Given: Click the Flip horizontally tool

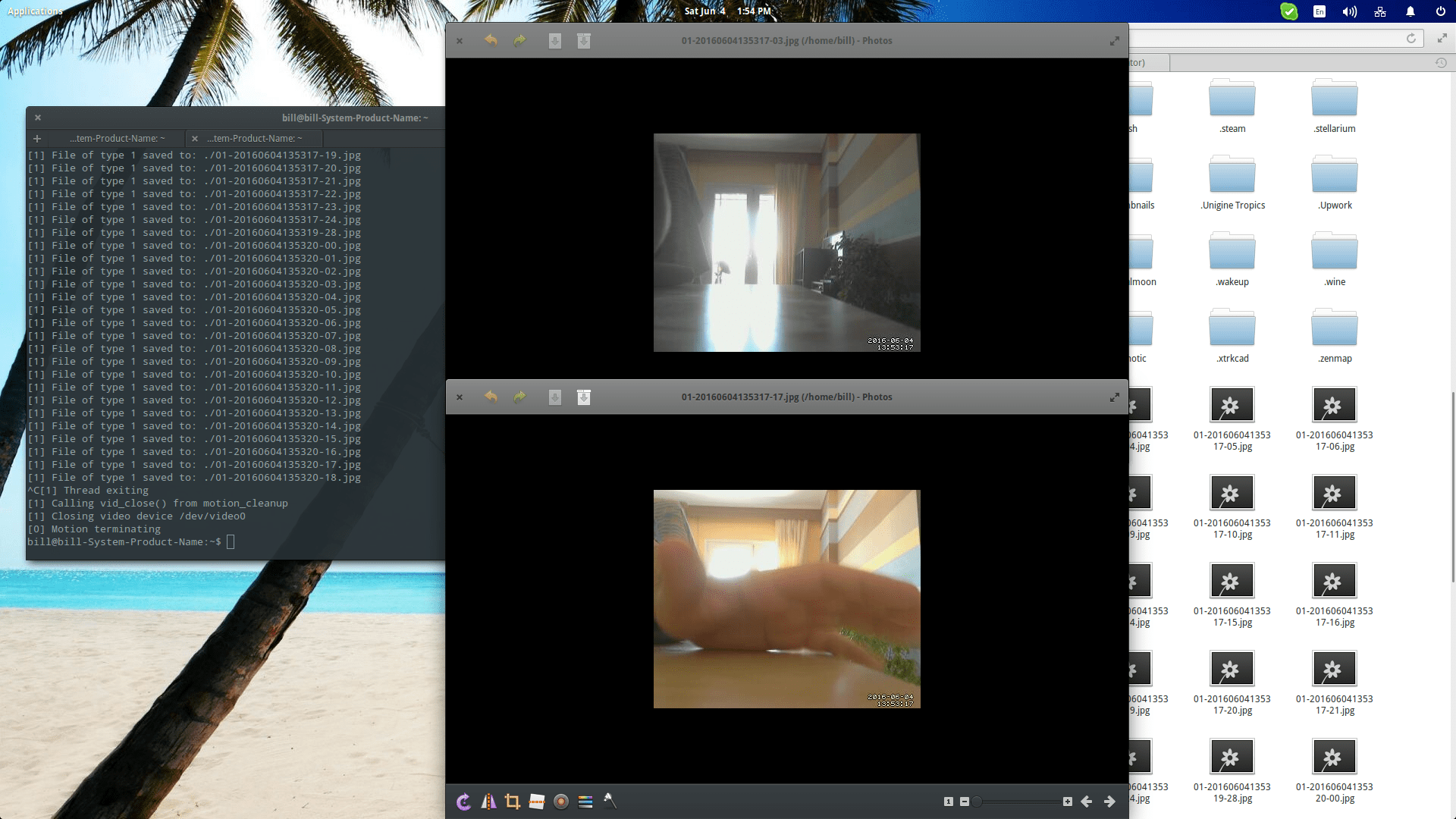Looking at the screenshot, I should click(x=488, y=802).
